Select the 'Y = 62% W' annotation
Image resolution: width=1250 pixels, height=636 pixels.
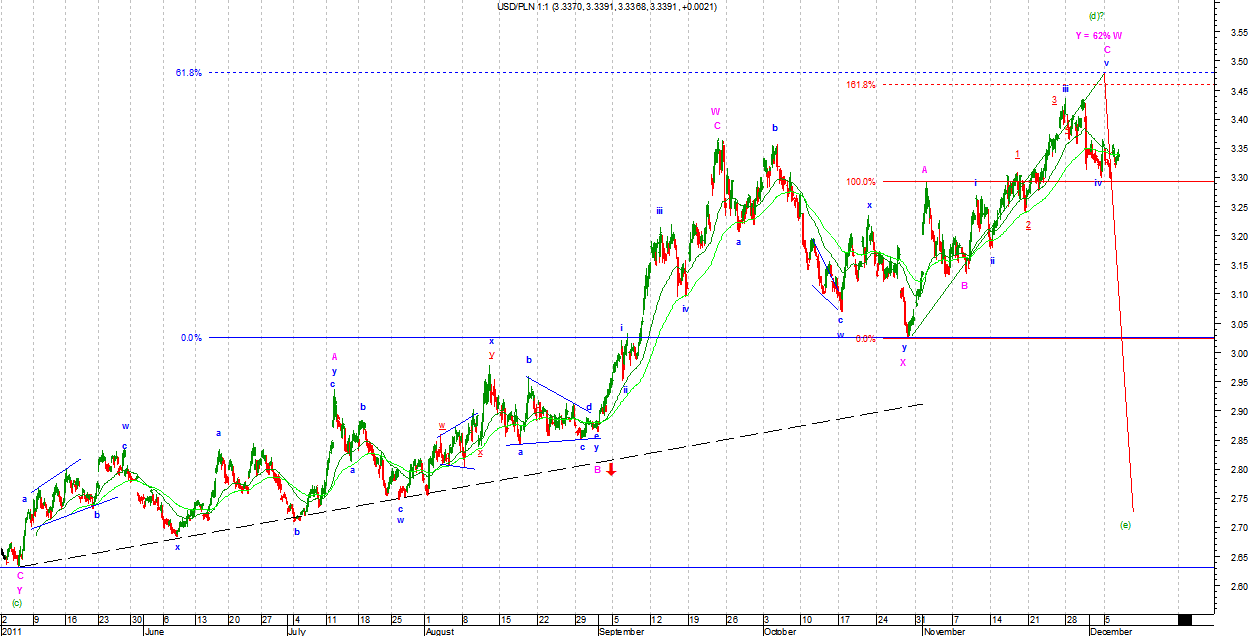pos(1097,35)
